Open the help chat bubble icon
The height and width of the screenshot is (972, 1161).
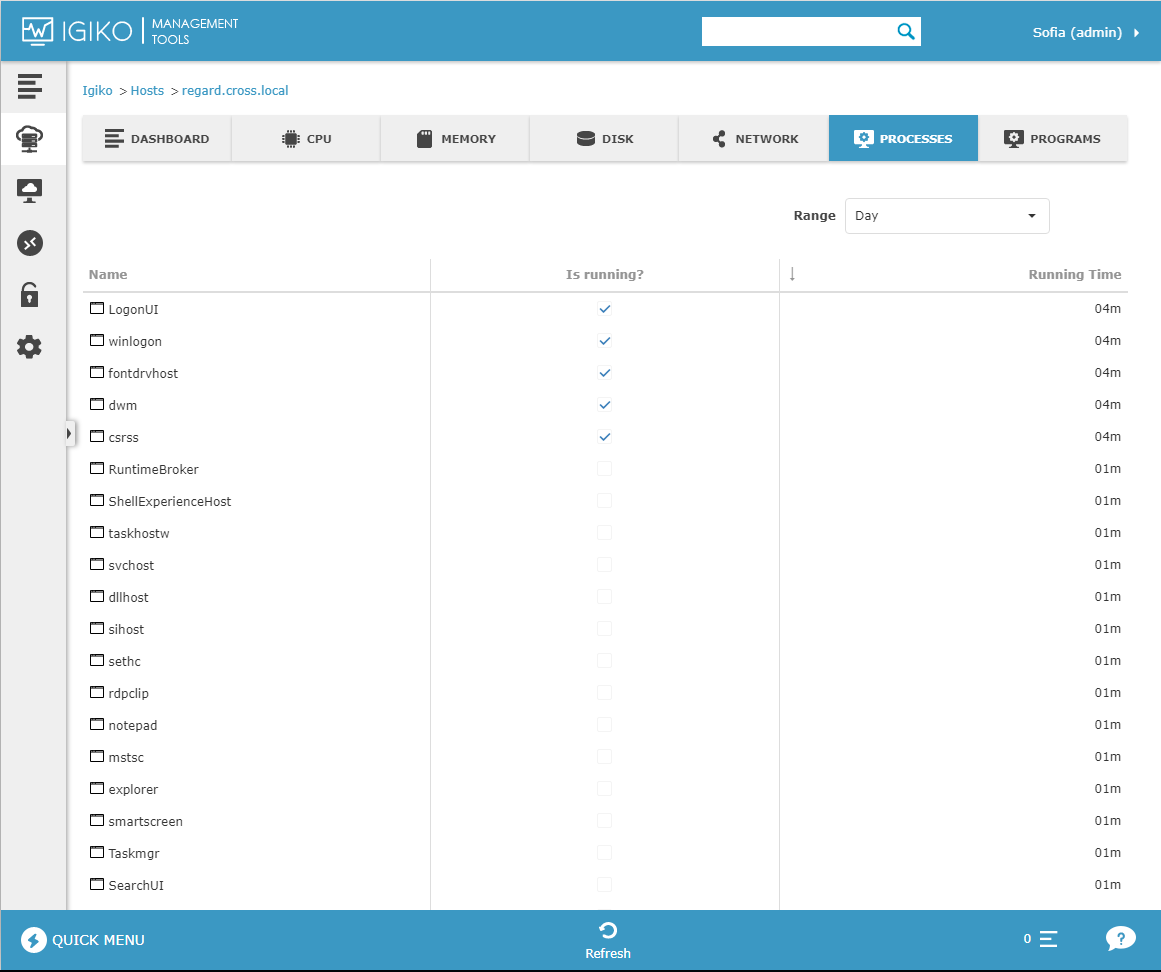1120,939
